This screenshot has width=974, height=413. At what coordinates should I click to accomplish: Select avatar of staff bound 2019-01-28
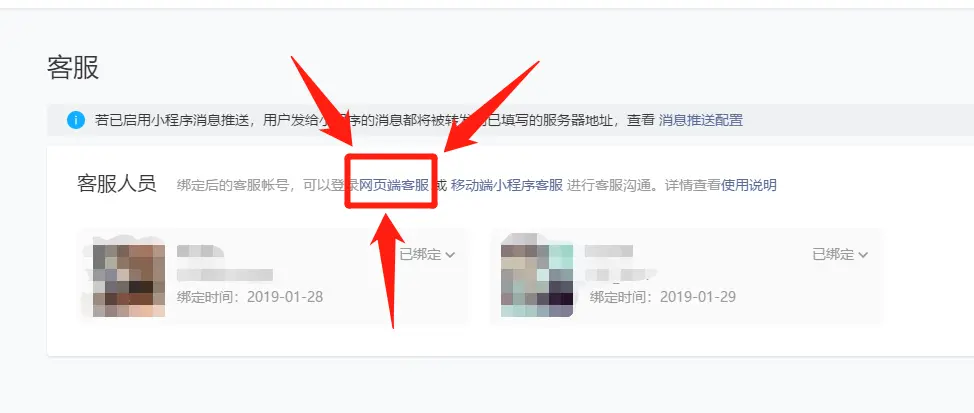(x=129, y=280)
